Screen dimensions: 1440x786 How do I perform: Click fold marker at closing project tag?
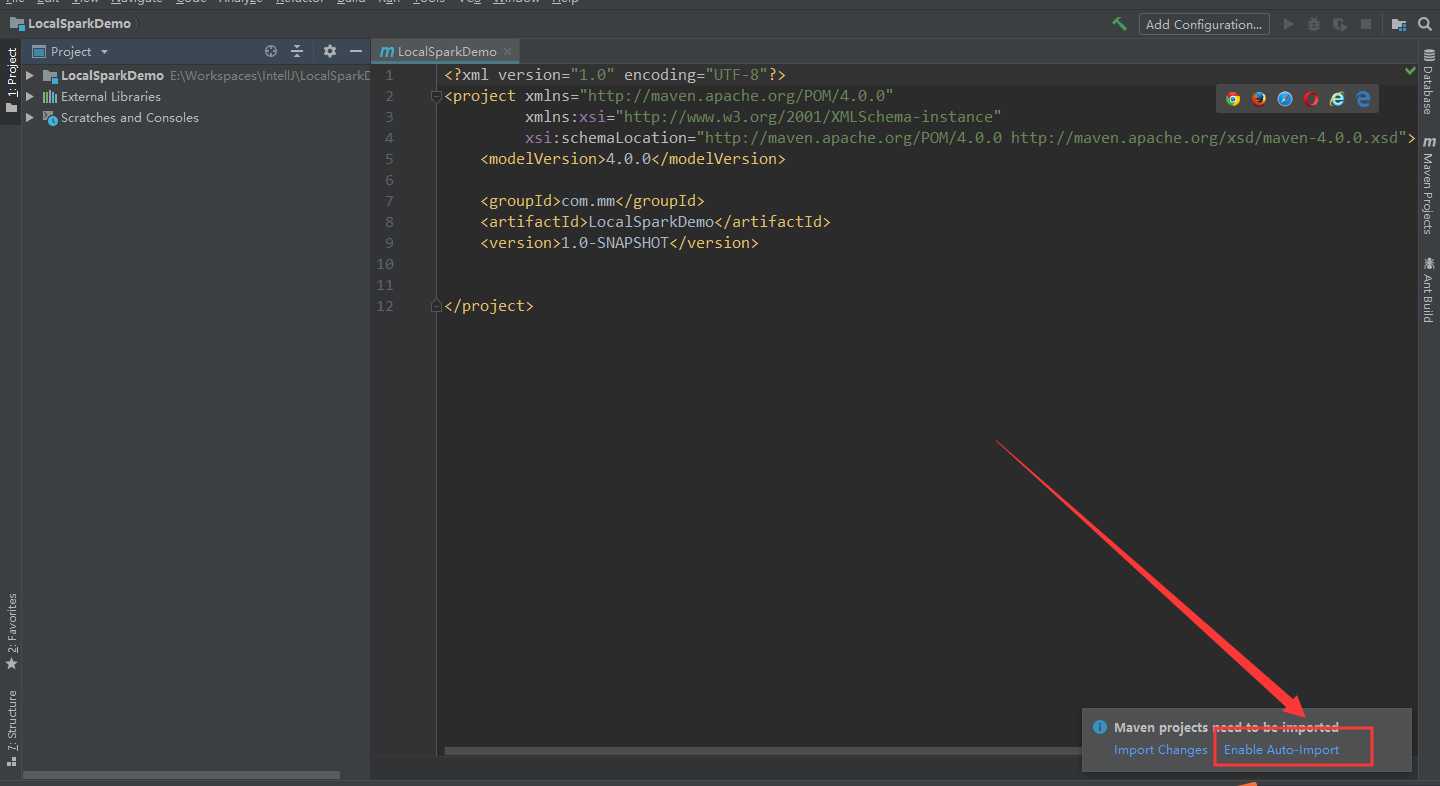[436, 306]
